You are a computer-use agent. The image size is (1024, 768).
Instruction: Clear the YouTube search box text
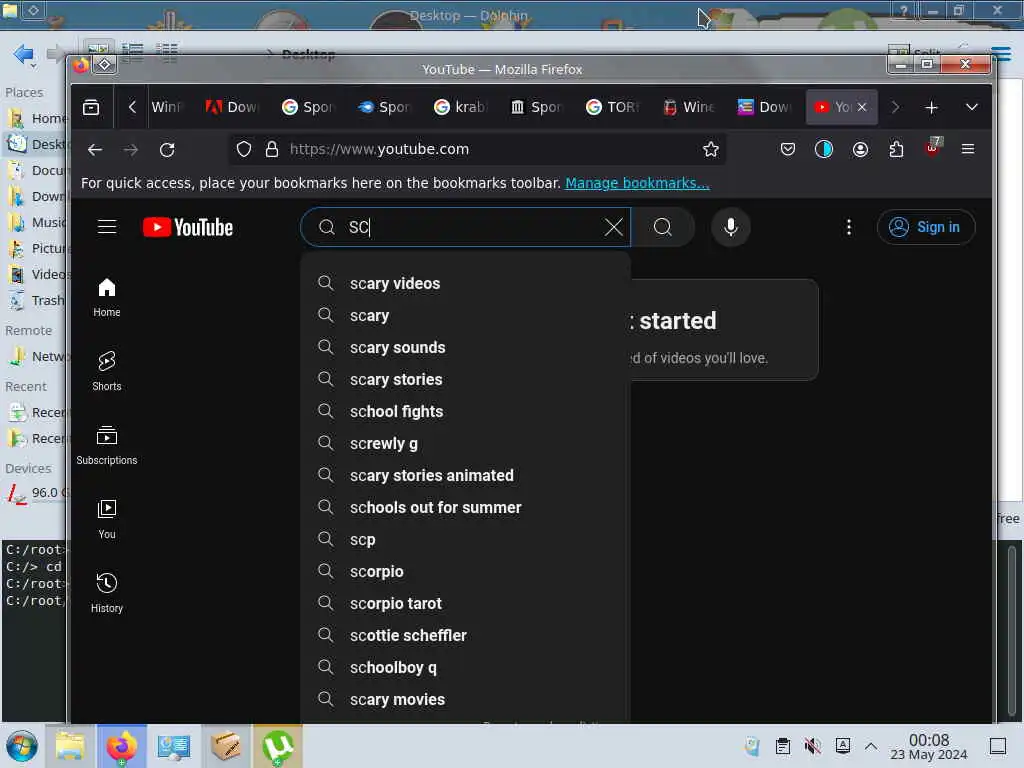[613, 227]
